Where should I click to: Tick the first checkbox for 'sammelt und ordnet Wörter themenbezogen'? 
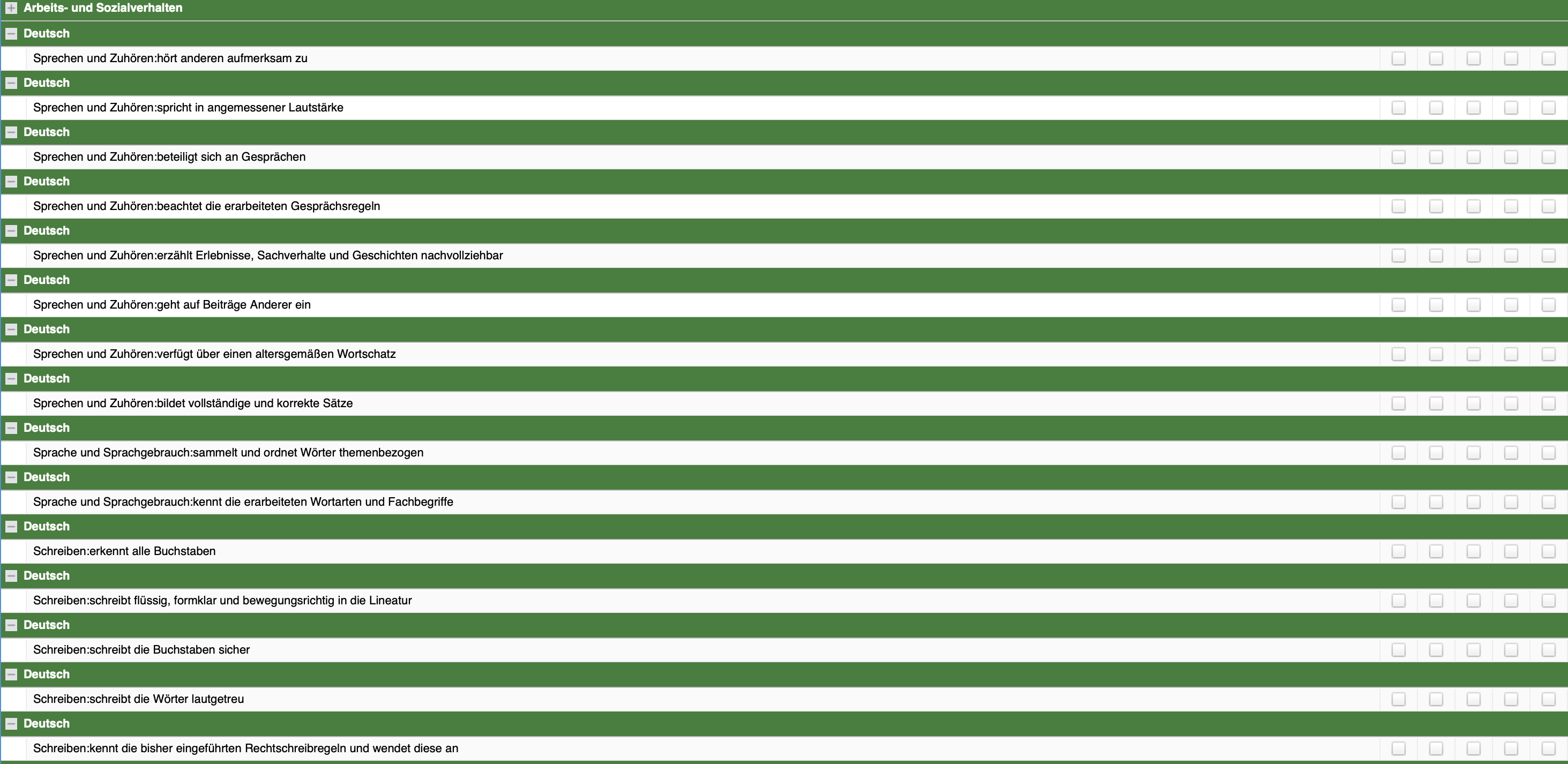1399,453
